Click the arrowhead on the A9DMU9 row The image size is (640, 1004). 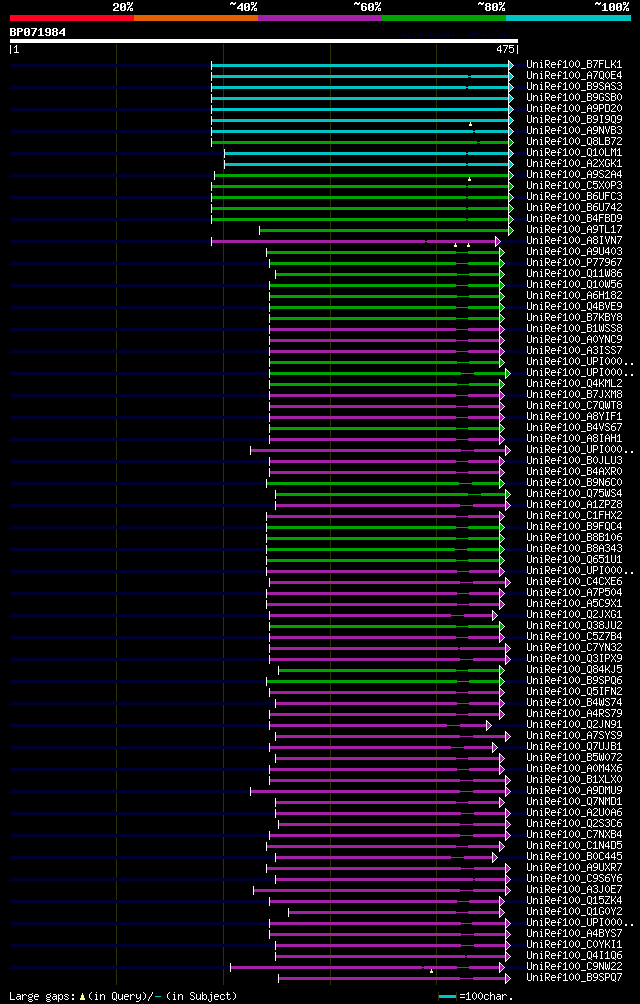click(508, 791)
